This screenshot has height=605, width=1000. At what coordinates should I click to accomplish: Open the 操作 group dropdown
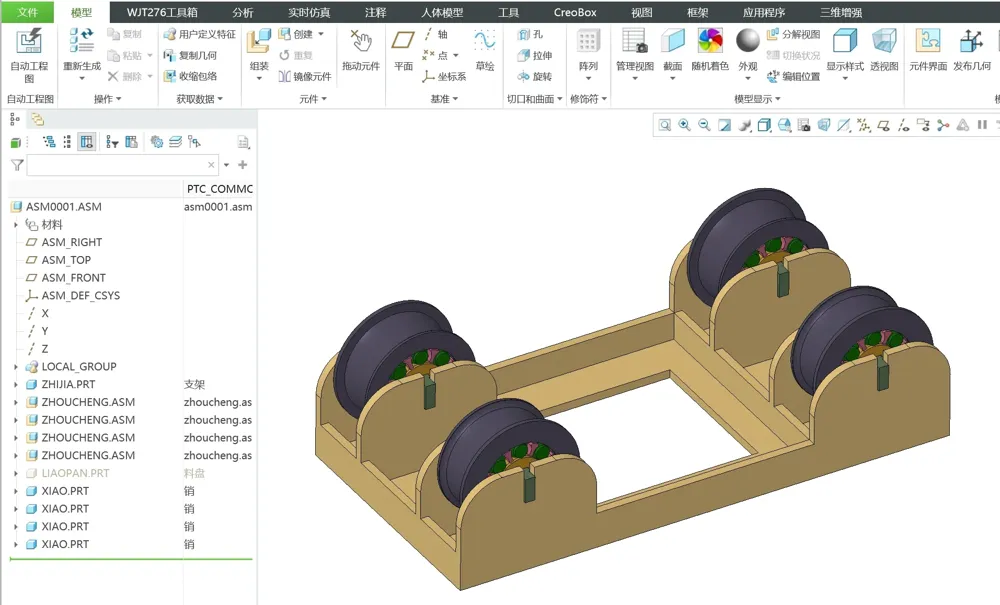107,99
